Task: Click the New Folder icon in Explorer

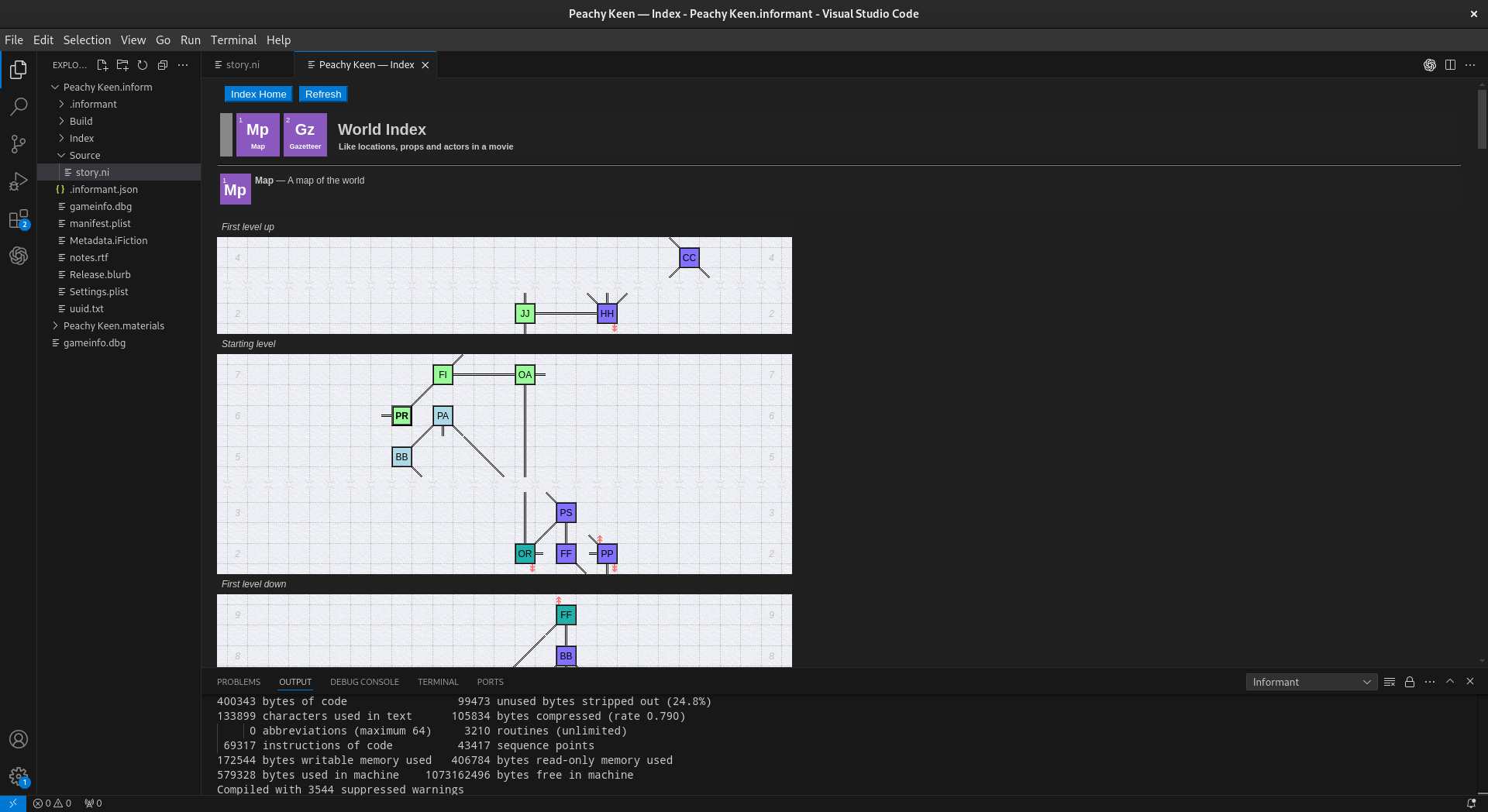Action: click(x=122, y=65)
